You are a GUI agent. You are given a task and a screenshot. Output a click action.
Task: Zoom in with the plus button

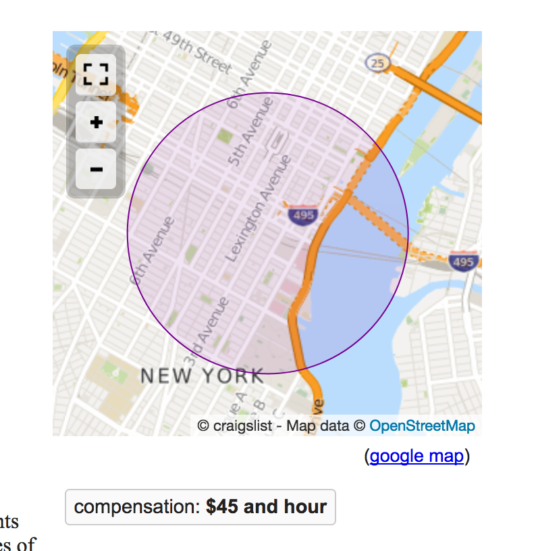click(x=96, y=122)
